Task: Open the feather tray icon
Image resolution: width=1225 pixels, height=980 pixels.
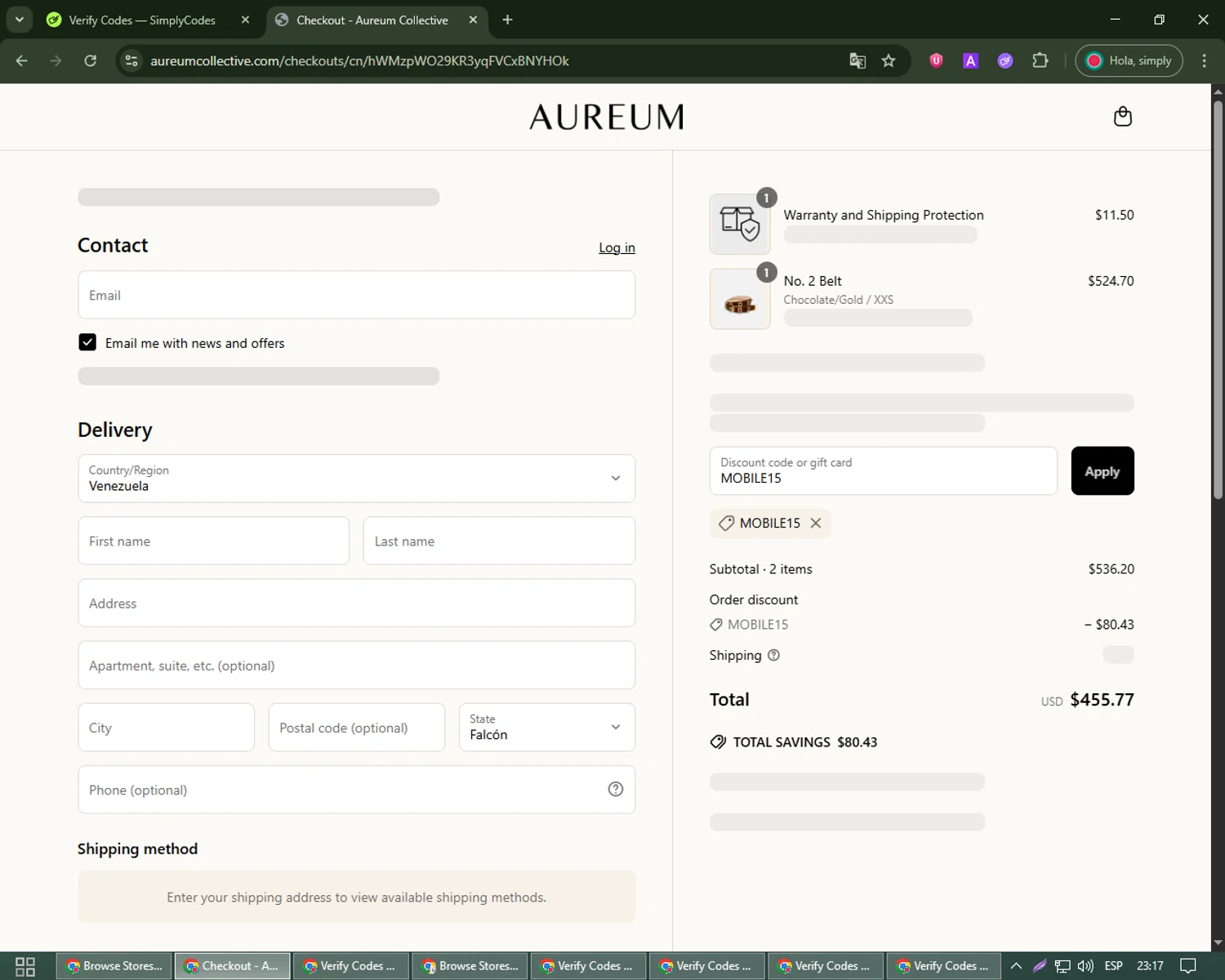Action: pos(1040,966)
